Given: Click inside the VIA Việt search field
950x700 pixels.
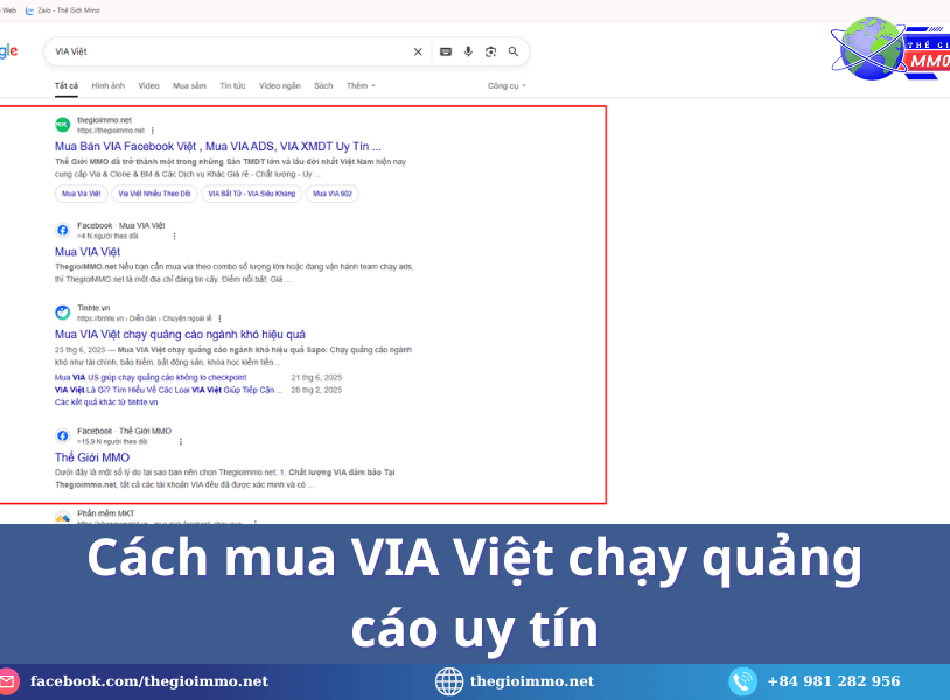Looking at the screenshot, I should (230, 52).
